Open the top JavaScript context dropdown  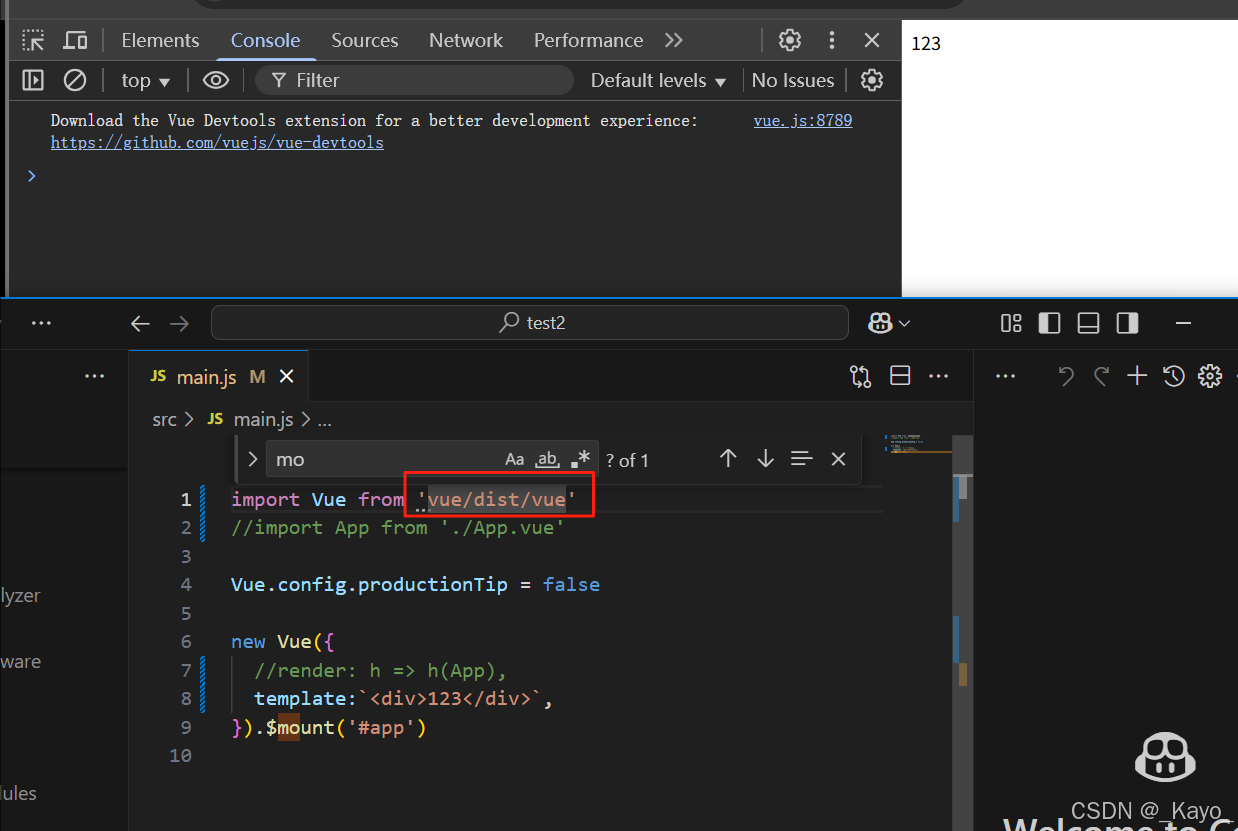point(146,80)
